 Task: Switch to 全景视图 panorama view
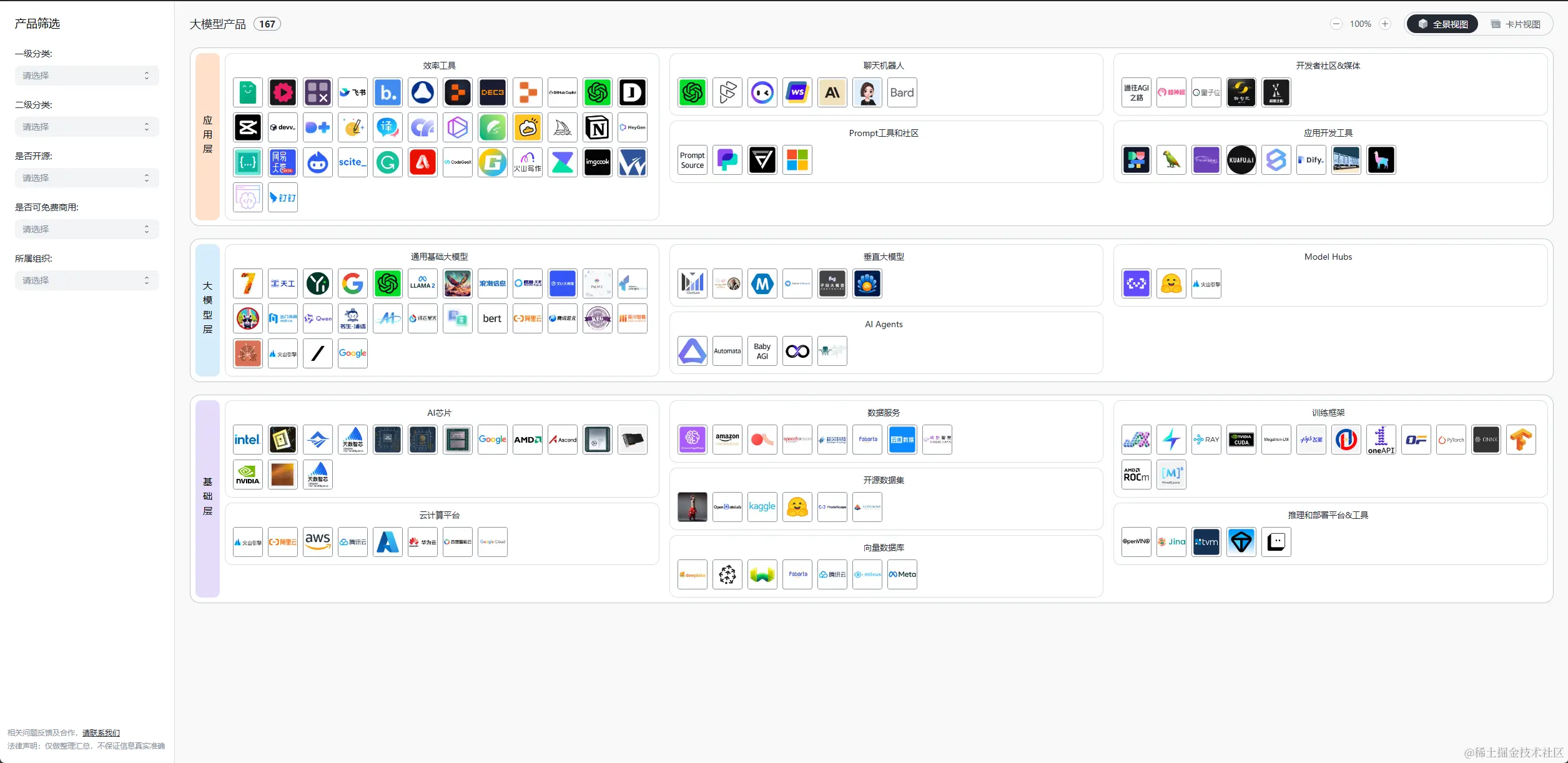[x=1442, y=24]
